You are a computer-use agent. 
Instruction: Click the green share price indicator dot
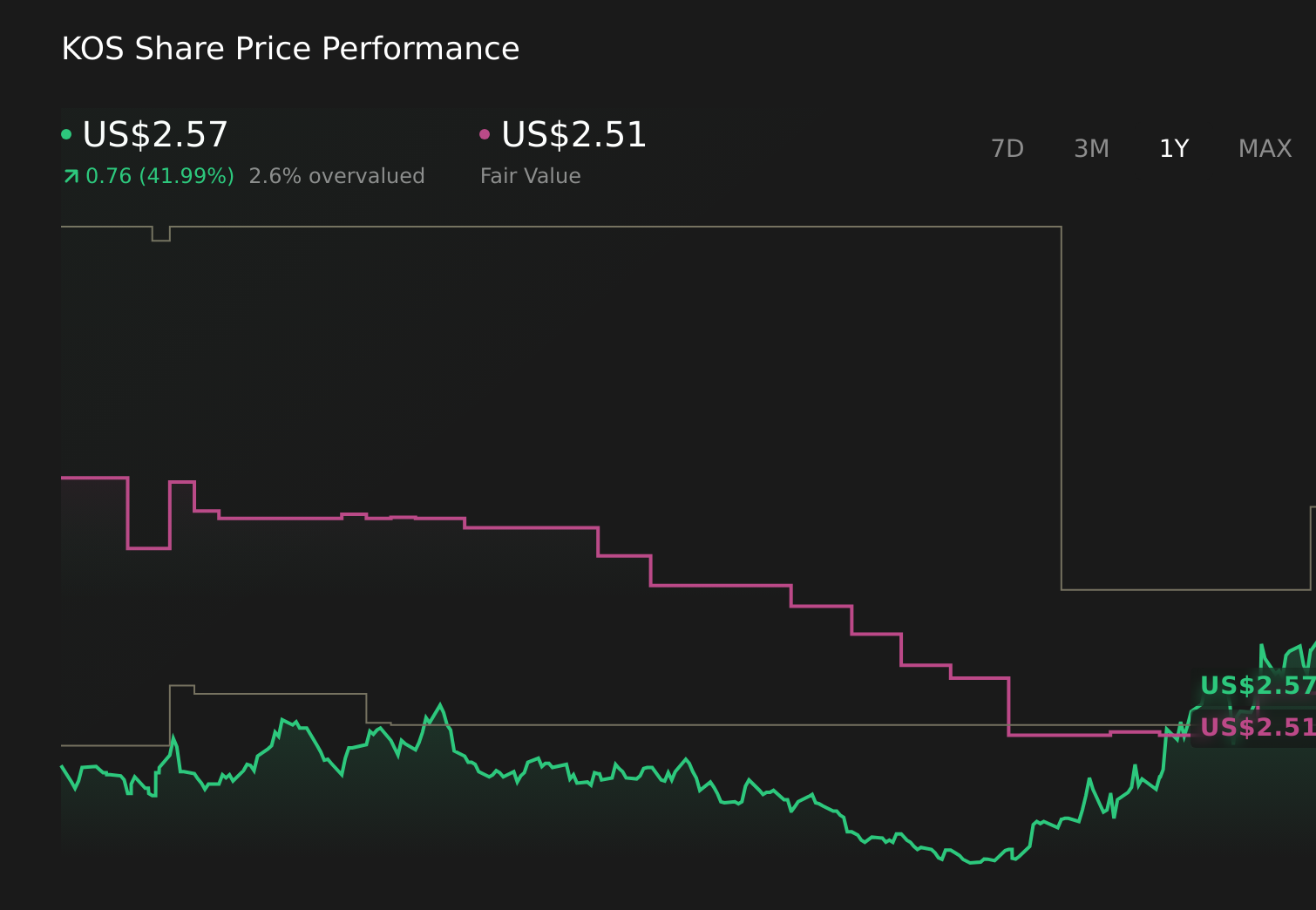(66, 133)
